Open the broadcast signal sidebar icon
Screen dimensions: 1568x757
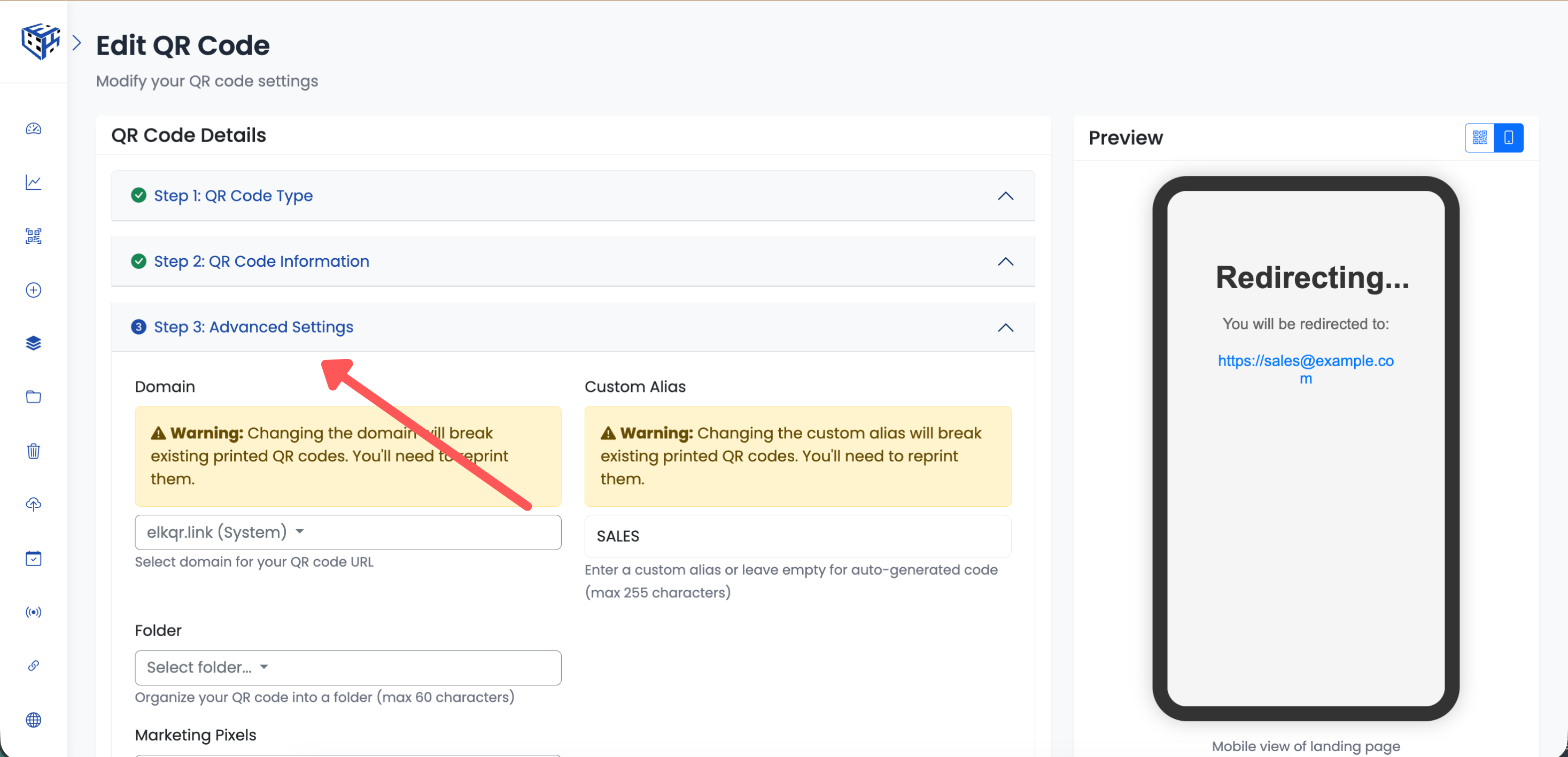coord(34,612)
